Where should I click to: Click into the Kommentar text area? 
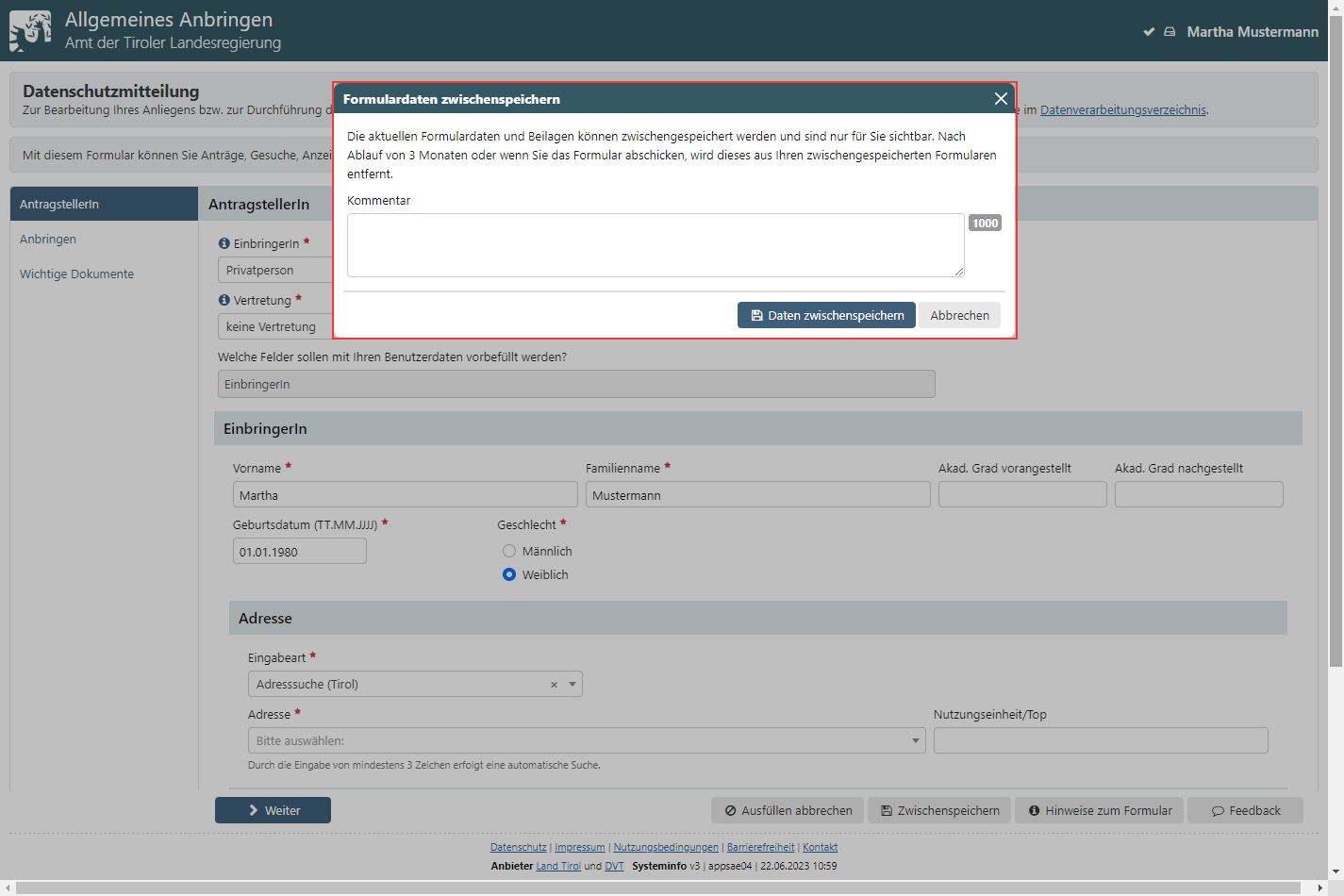point(655,245)
